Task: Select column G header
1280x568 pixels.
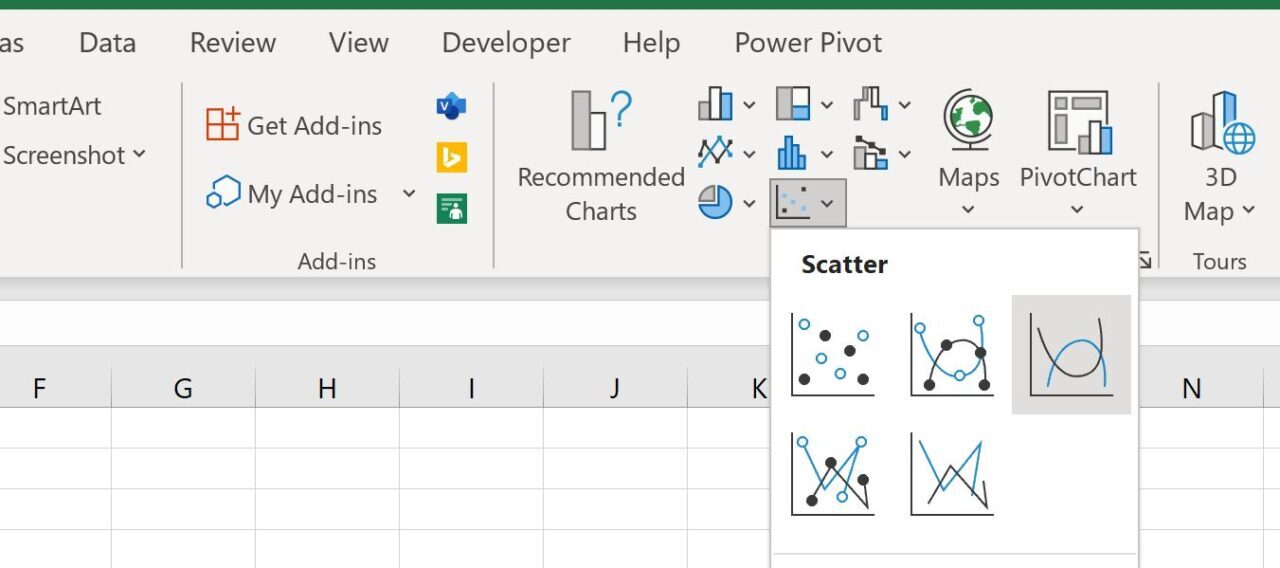Action: pyautogui.click(x=183, y=388)
